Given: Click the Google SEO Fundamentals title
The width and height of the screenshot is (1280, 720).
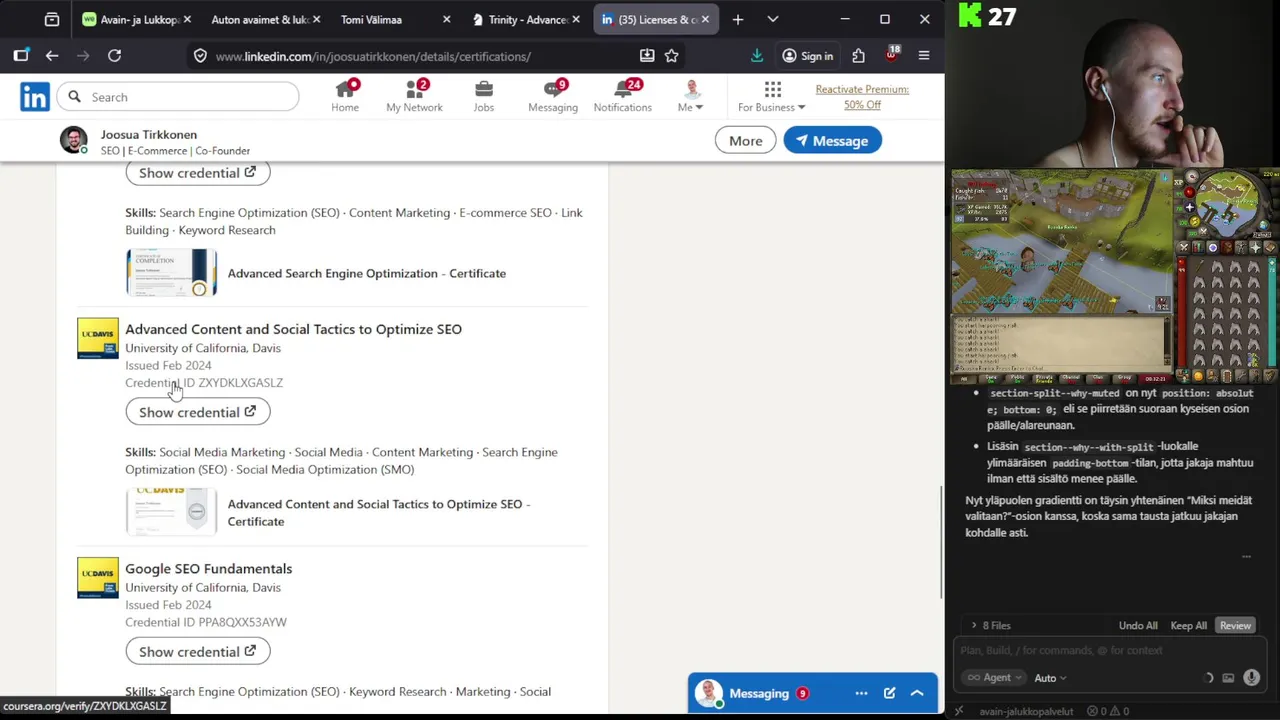Looking at the screenshot, I should pyautogui.click(x=208, y=568).
